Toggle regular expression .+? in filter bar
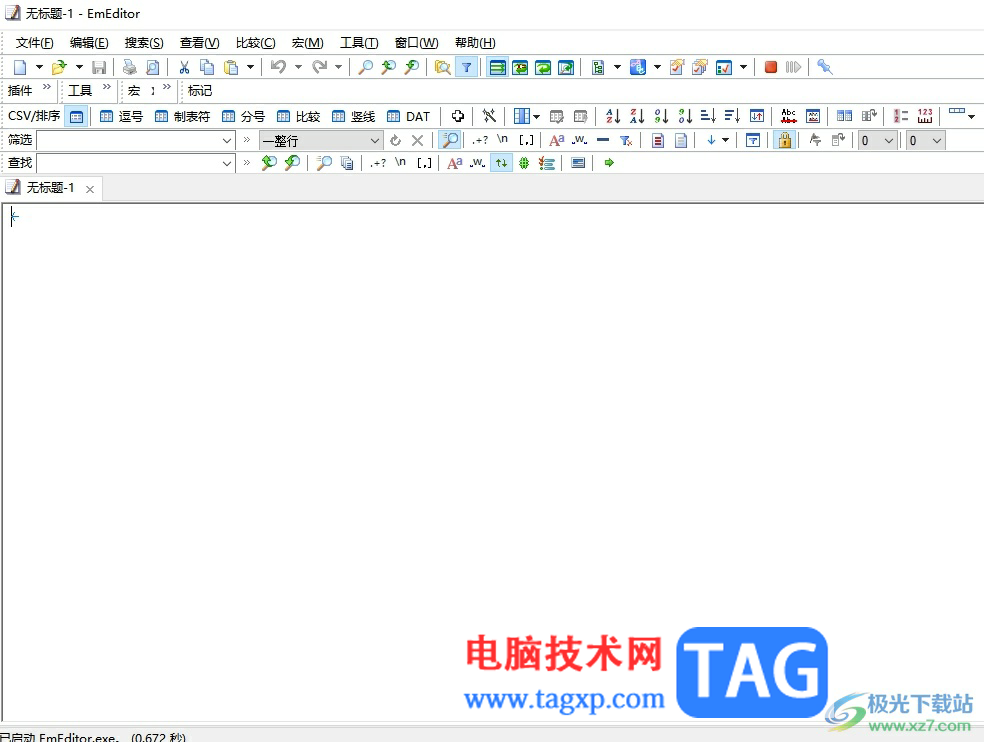The image size is (984, 742). click(480, 141)
